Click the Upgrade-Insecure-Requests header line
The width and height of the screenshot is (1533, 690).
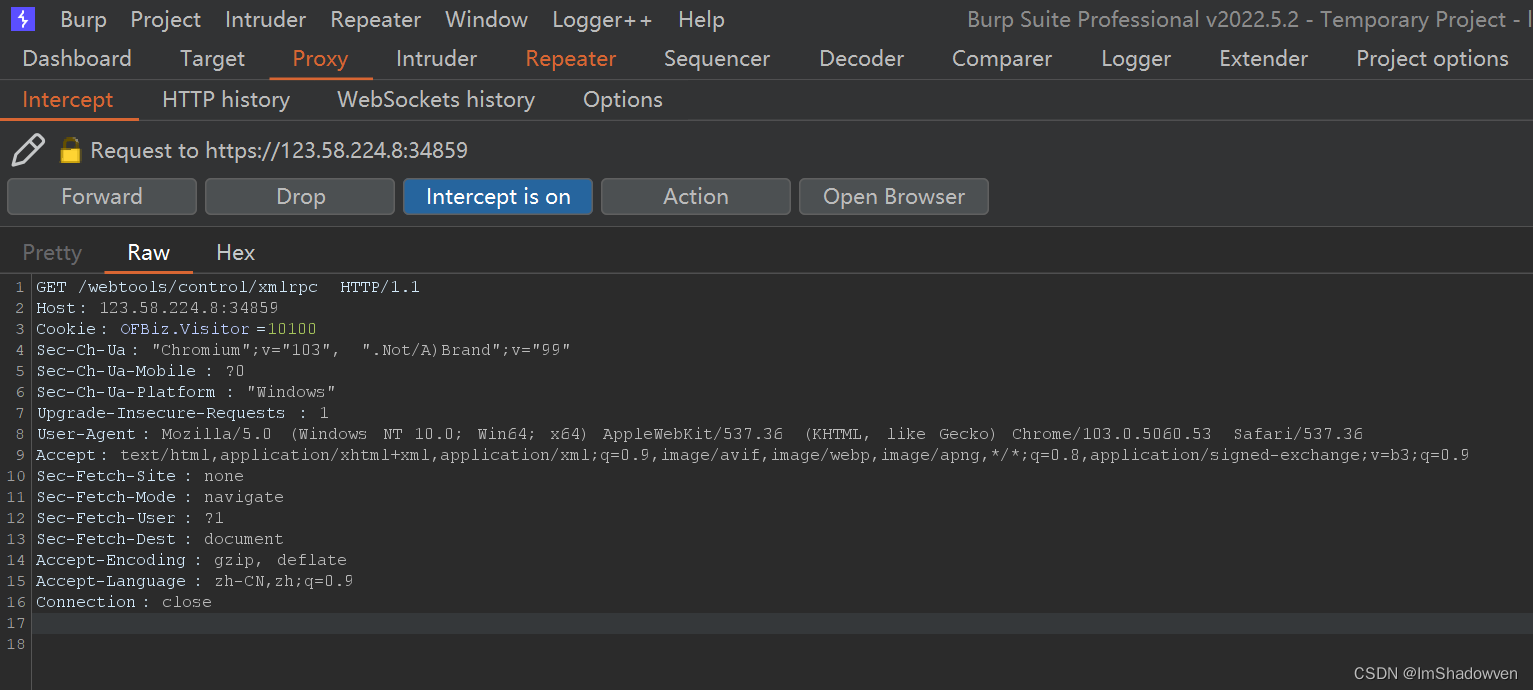(183, 413)
